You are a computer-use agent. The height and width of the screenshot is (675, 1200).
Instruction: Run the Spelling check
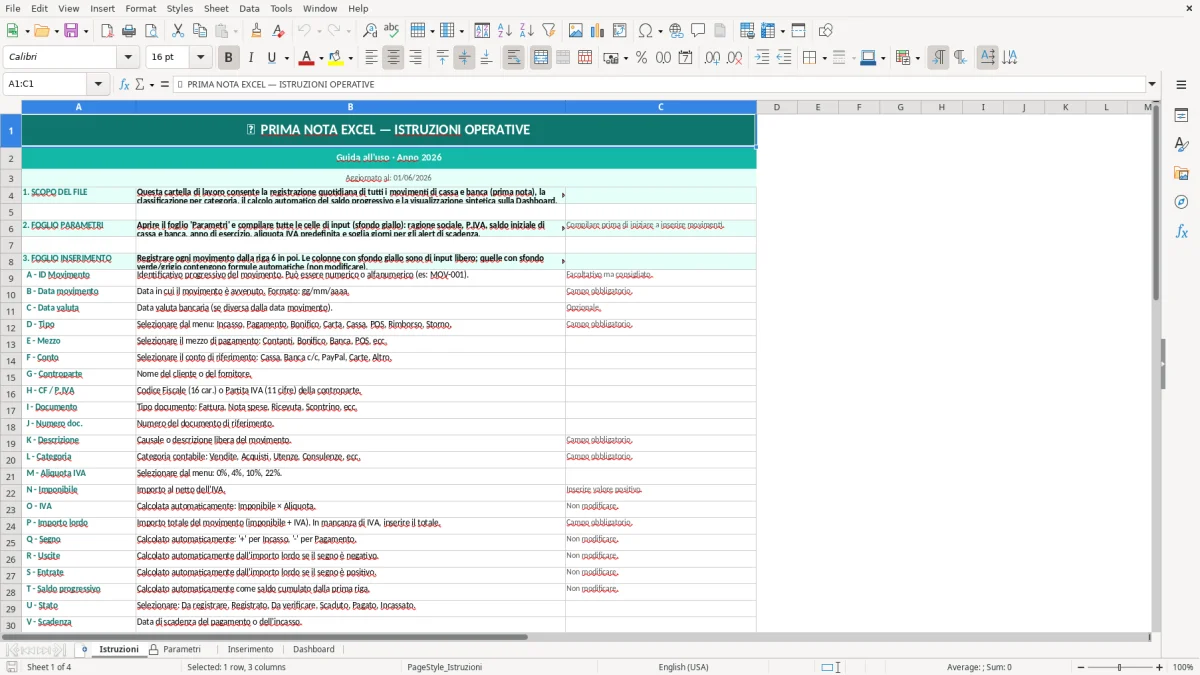click(392, 31)
